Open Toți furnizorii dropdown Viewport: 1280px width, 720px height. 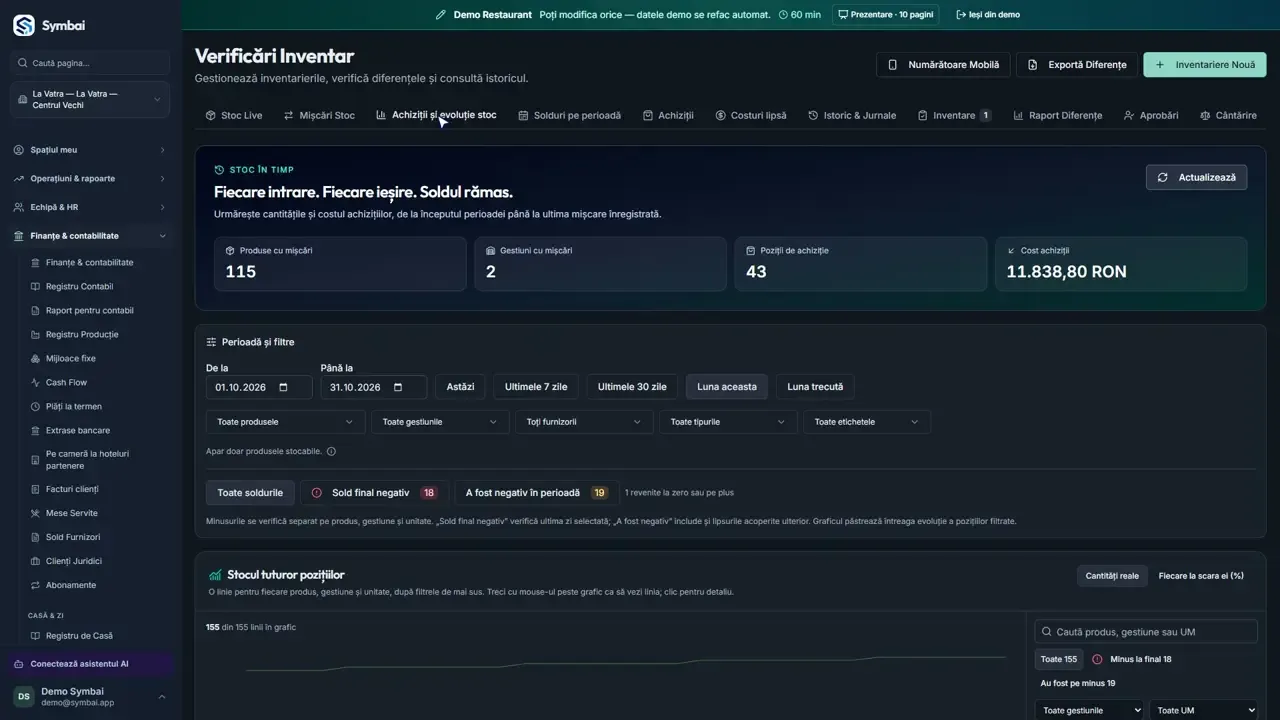pyautogui.click(x=583, y=422)
